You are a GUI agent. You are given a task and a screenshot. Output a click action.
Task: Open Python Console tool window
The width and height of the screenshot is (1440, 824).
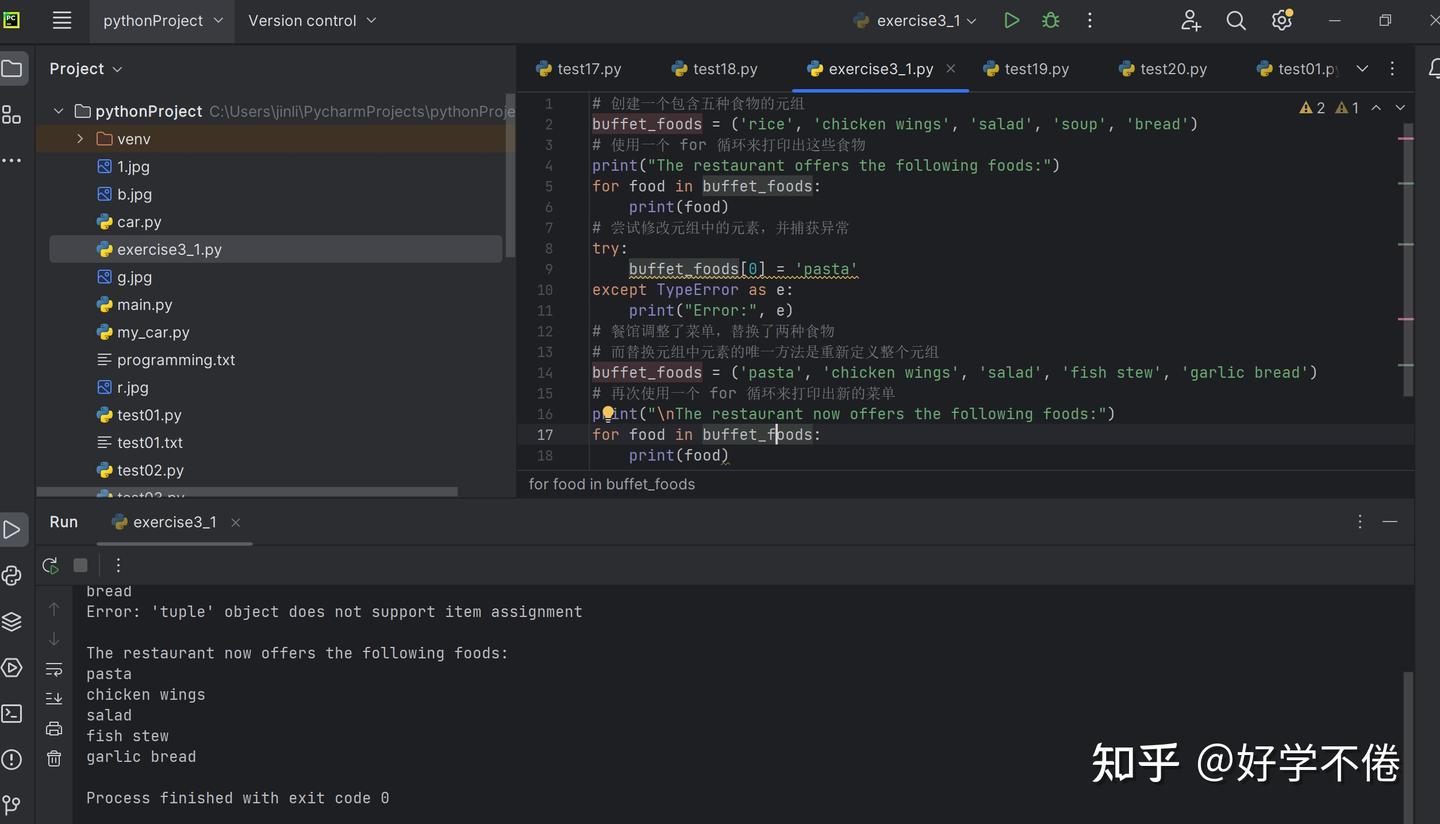tap(12, 576)
